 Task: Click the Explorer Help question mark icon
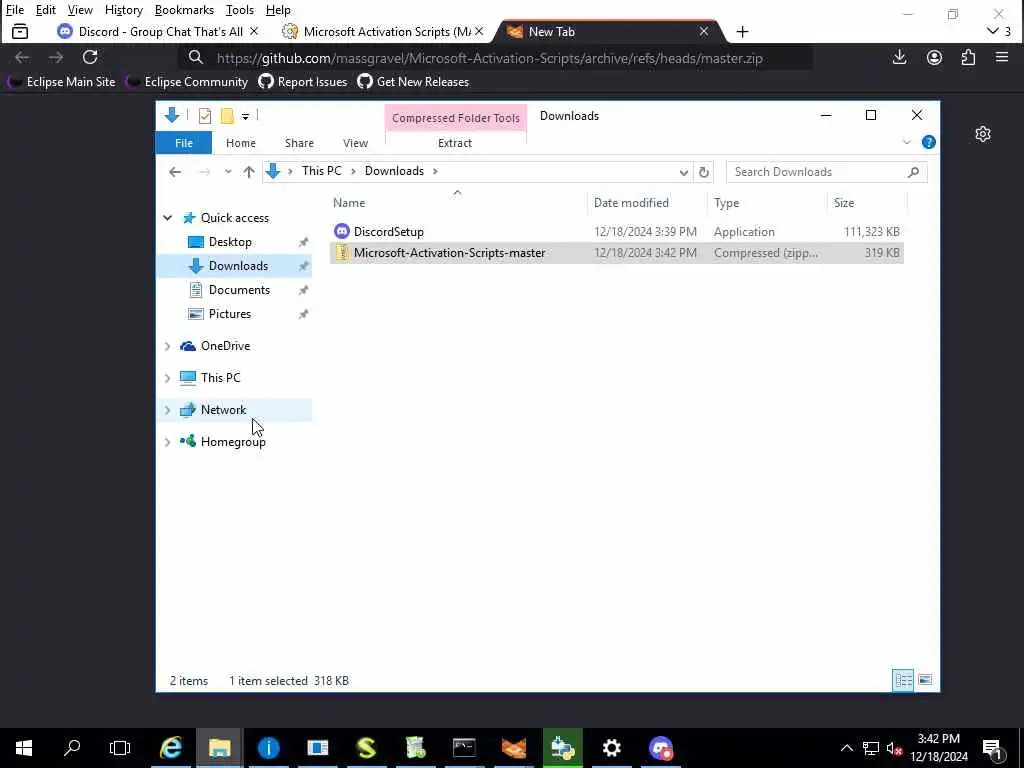pos(928,142)
